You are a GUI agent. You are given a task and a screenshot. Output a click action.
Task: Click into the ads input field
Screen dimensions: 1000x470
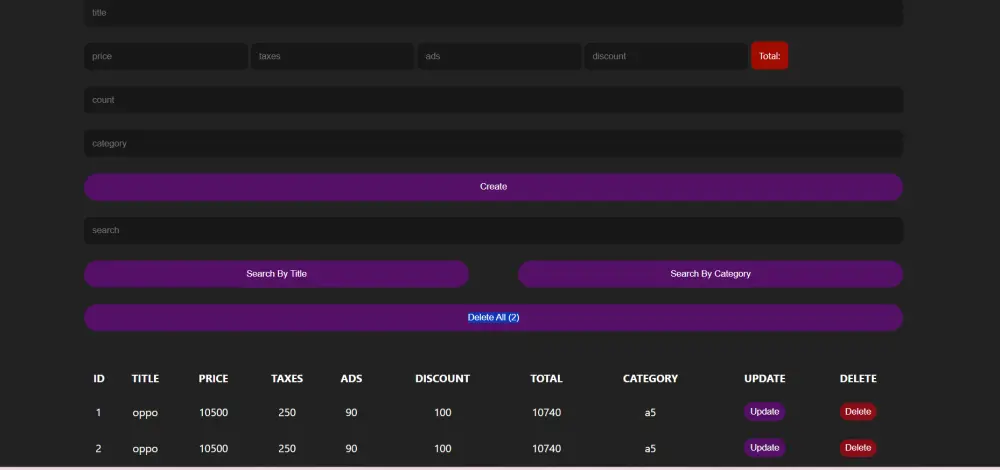click(499, 56)
